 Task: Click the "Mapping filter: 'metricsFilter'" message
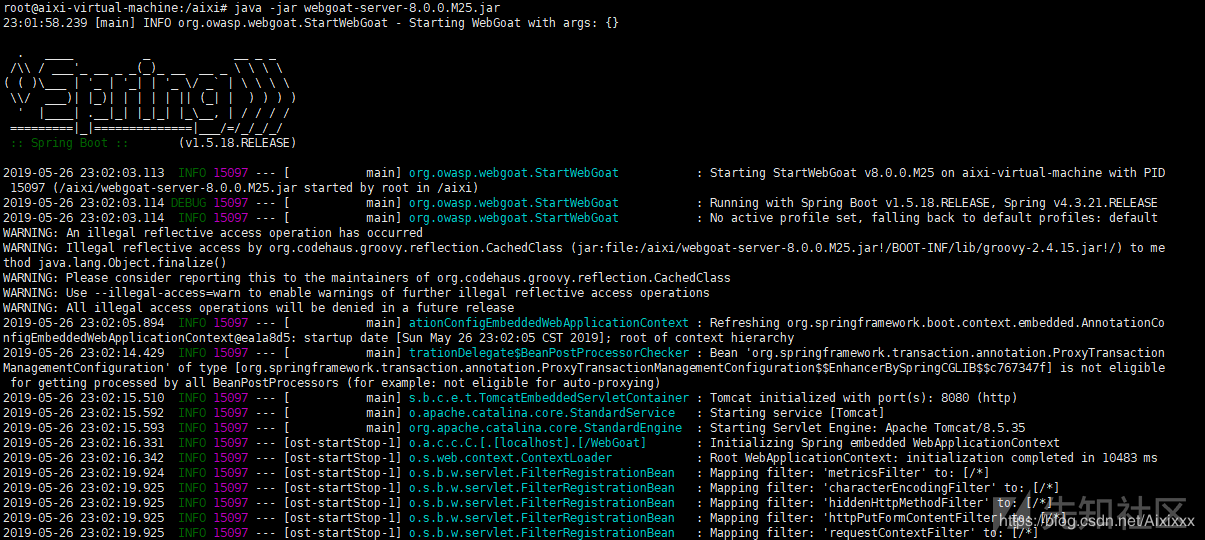(x=851, y=473)
